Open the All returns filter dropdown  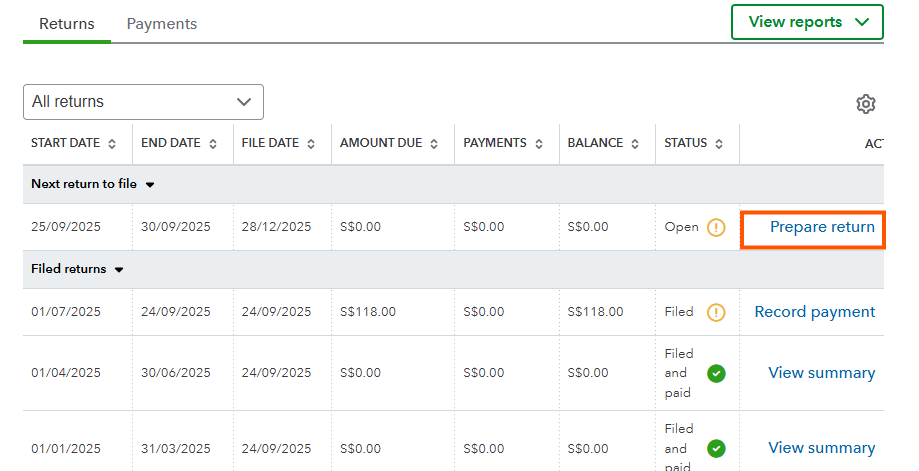143,102
